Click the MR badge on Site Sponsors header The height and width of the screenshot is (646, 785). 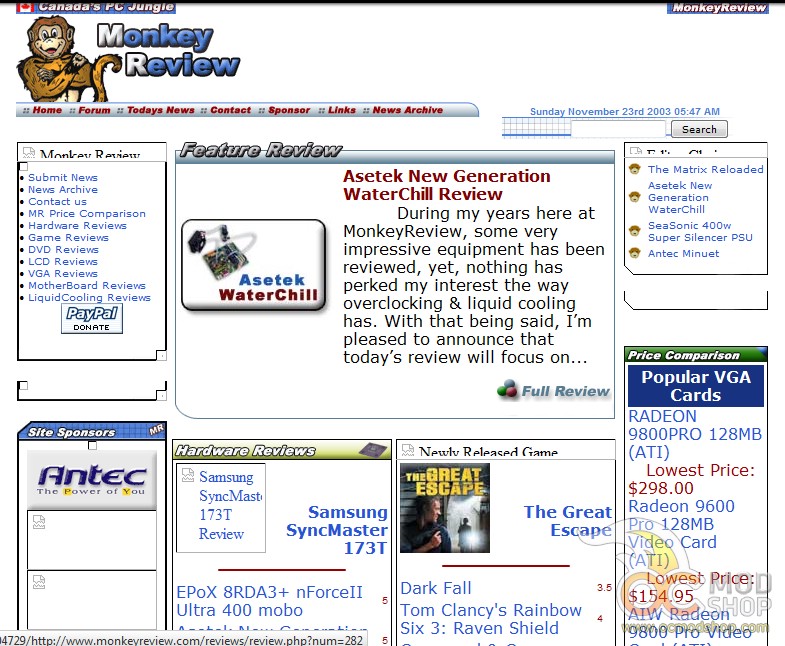click(x=156, y=430)
